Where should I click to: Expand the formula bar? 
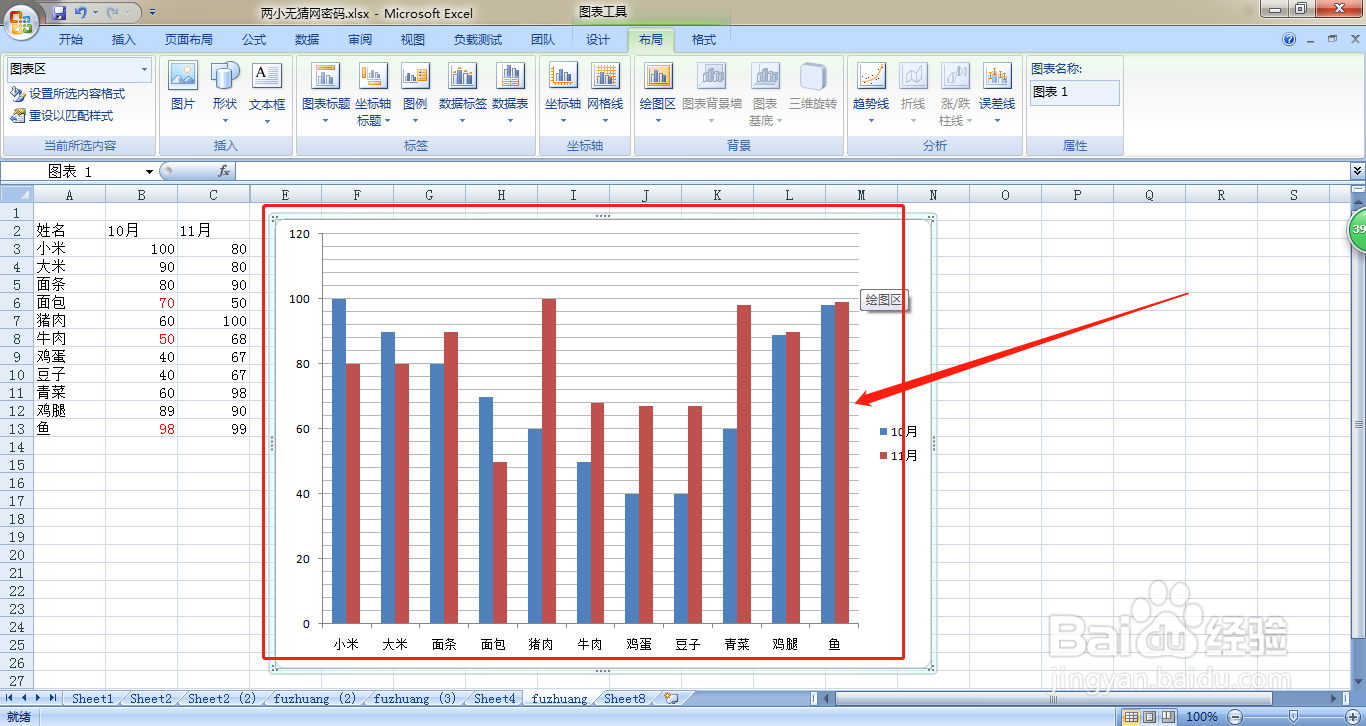tap(1357, 172)
